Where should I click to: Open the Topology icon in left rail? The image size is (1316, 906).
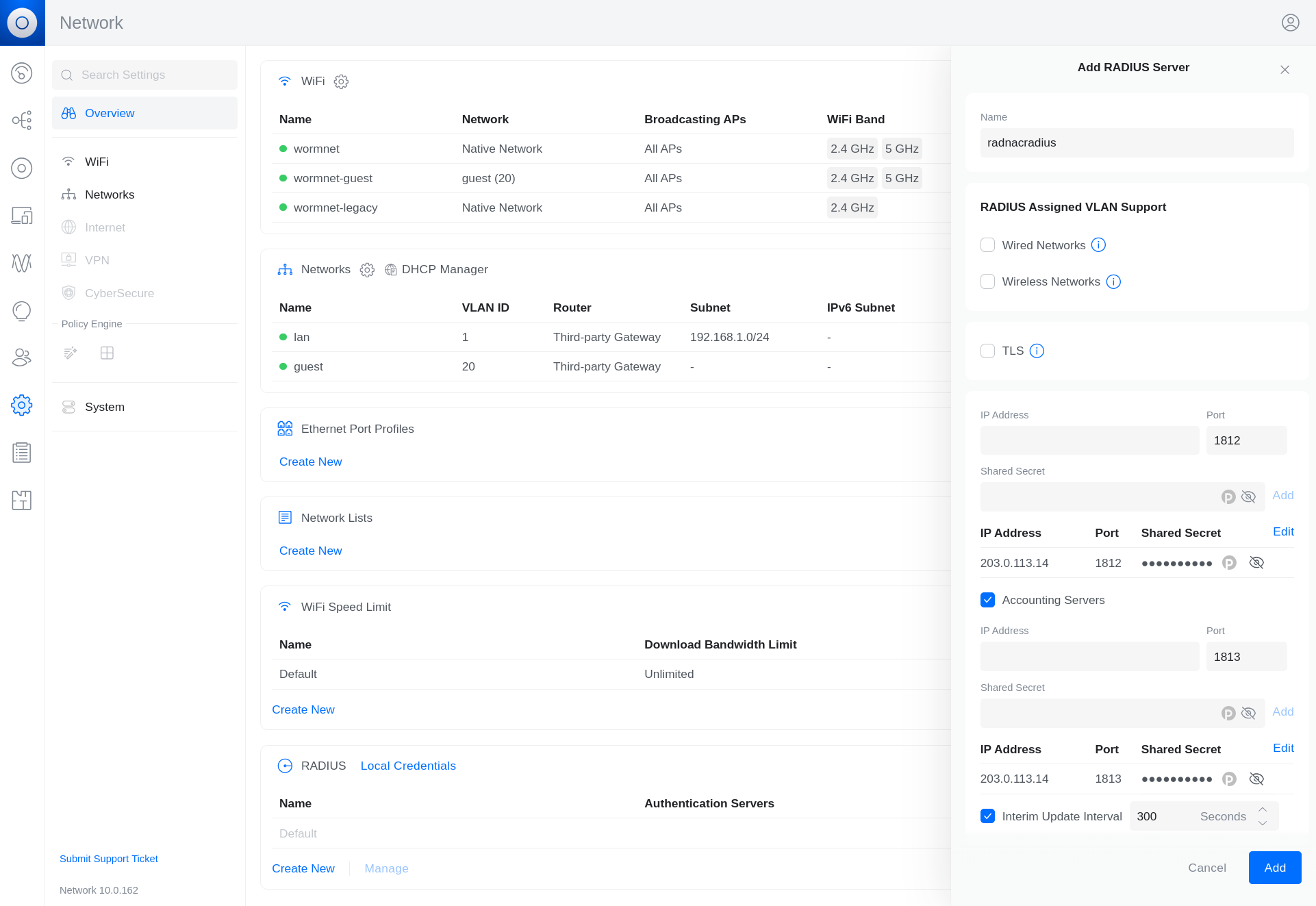click(x=22, y=121)
